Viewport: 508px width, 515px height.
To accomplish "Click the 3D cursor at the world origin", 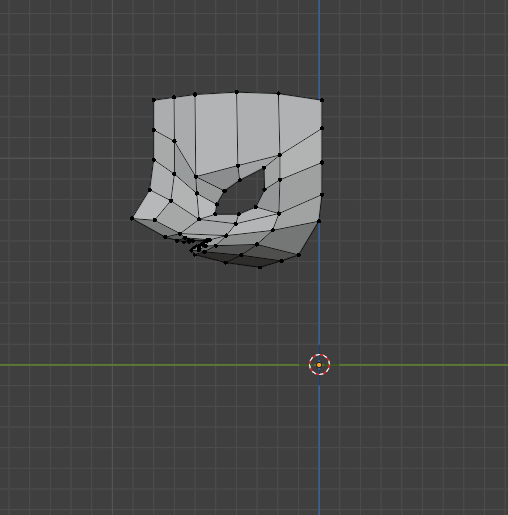I will 319,365.
